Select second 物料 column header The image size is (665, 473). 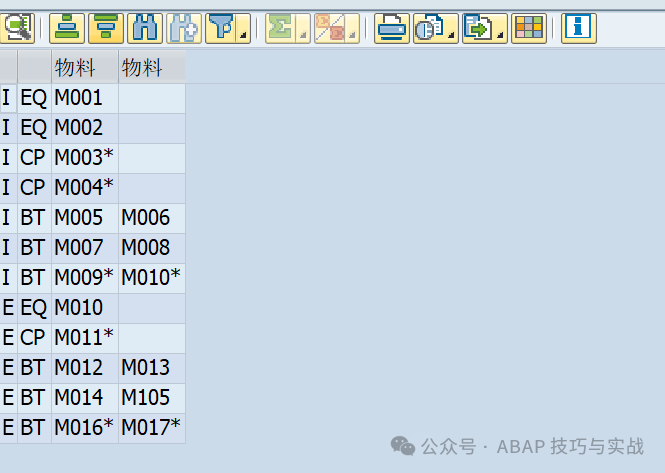152,67
